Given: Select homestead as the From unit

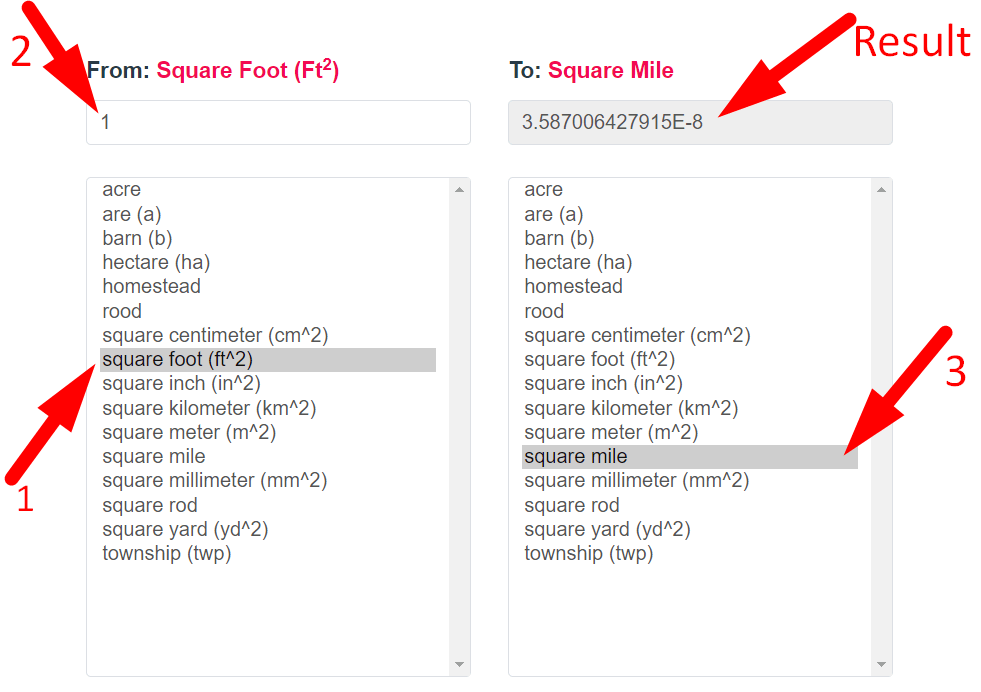Looking at the screenshot, I should click(151, 286).
